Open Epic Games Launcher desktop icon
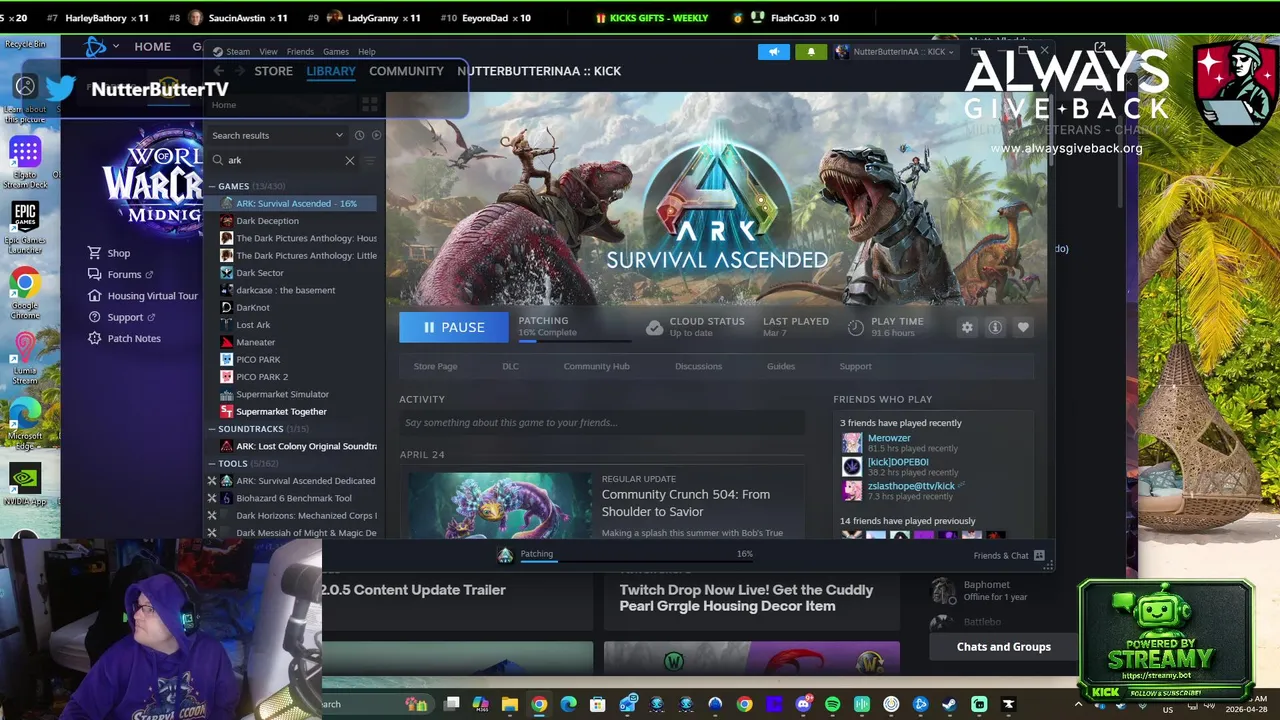 click(25, 227)
